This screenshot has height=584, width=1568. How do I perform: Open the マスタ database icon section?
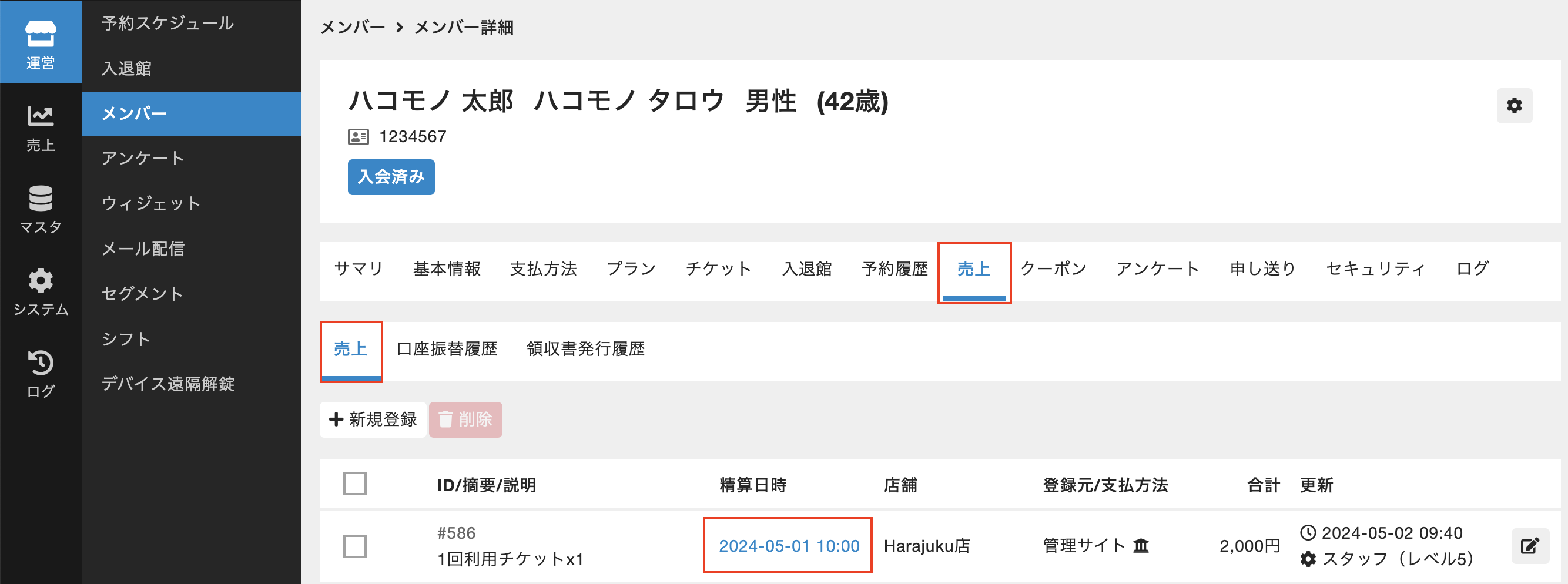tap(40, 209)
